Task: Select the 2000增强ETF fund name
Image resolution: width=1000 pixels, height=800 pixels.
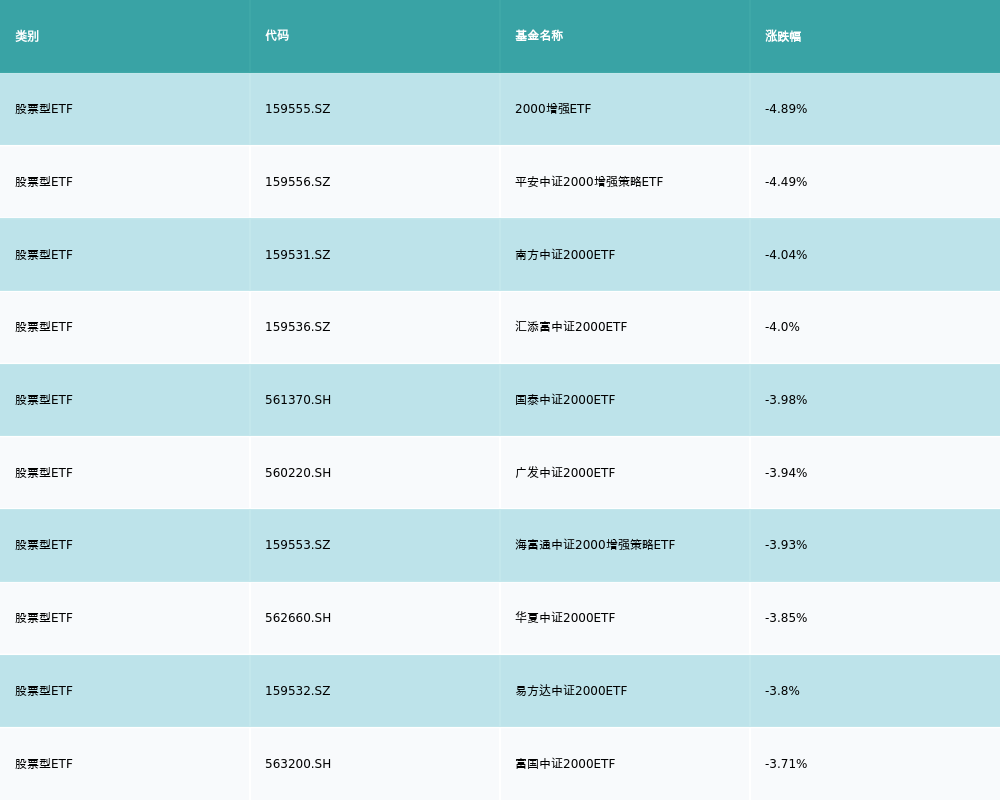Action: (x=553, y=109)
